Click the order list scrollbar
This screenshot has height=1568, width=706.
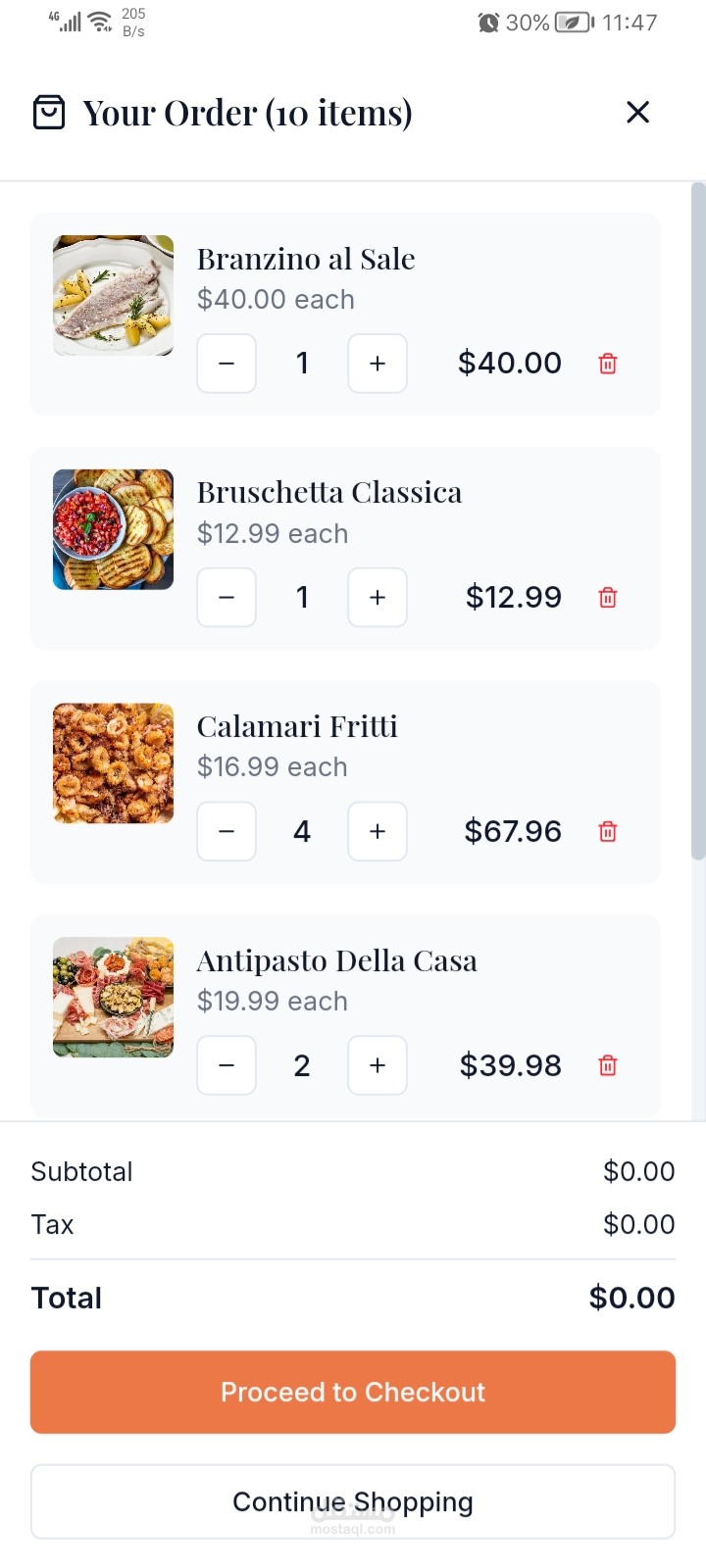698,521
